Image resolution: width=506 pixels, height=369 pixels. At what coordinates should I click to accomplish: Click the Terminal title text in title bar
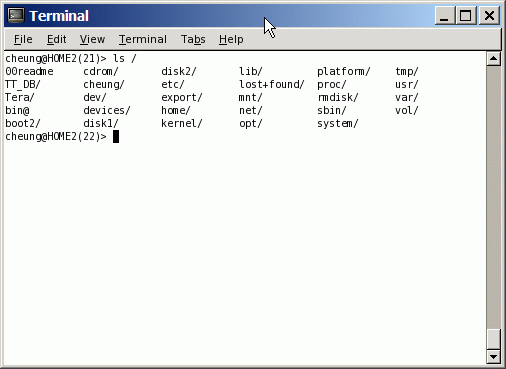(59, 16)
